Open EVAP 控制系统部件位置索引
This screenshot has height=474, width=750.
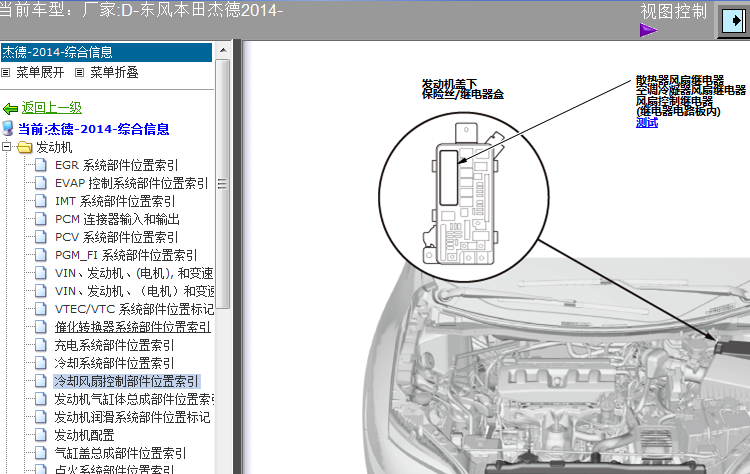(132, 183)
